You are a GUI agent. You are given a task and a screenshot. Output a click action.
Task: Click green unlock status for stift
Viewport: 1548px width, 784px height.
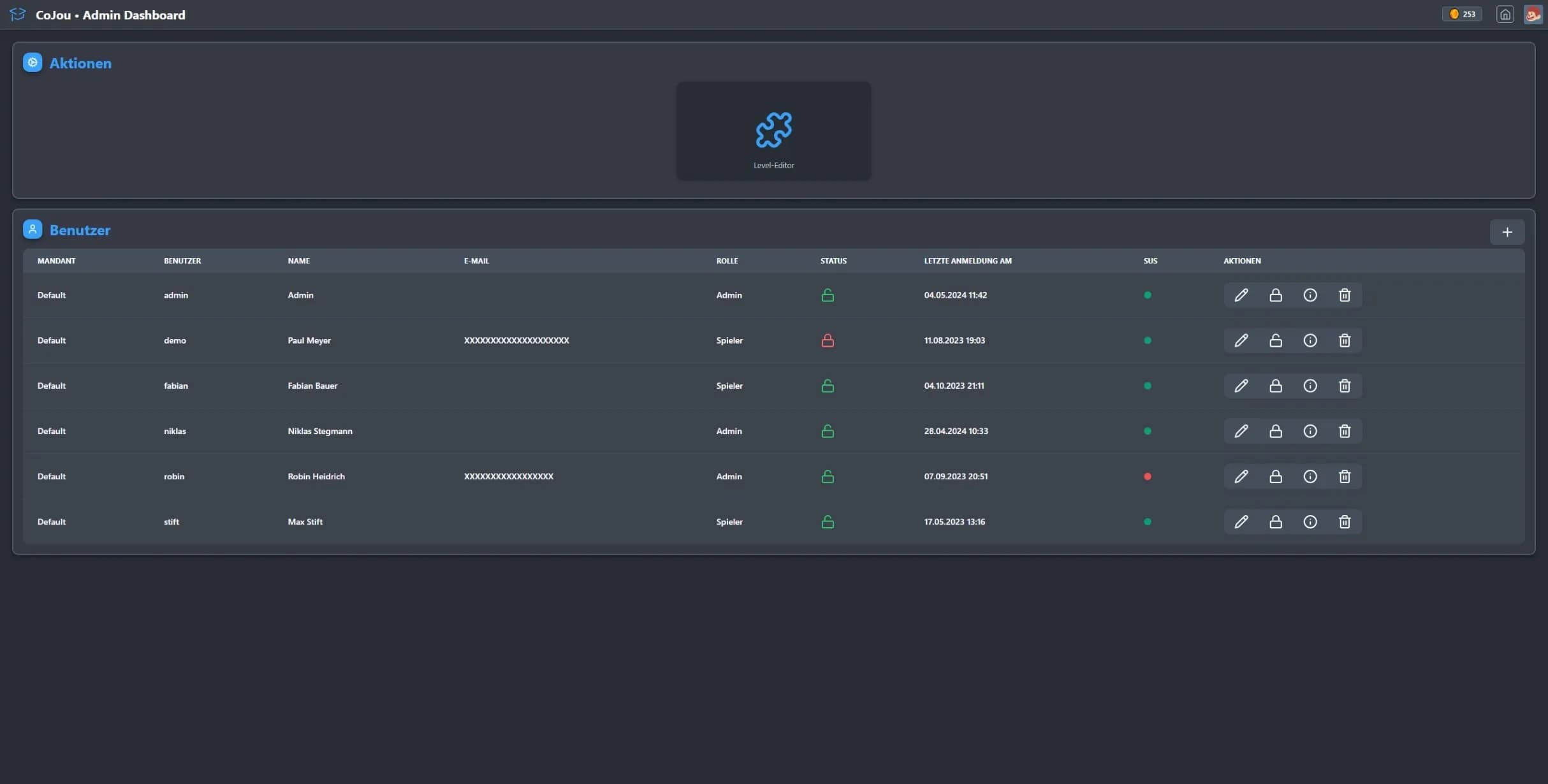(x=827, y=521)
